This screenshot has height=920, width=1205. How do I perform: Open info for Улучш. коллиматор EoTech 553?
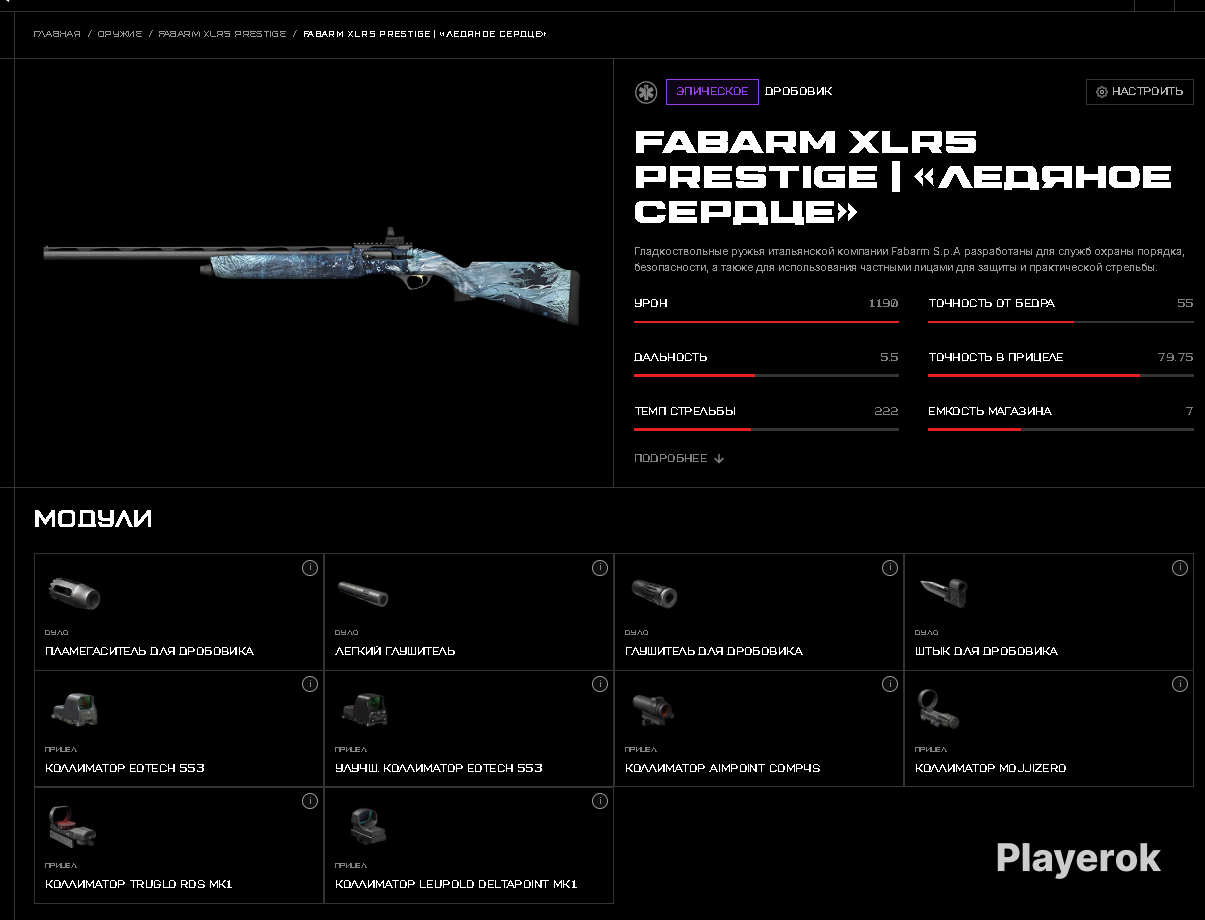[600, 684]
